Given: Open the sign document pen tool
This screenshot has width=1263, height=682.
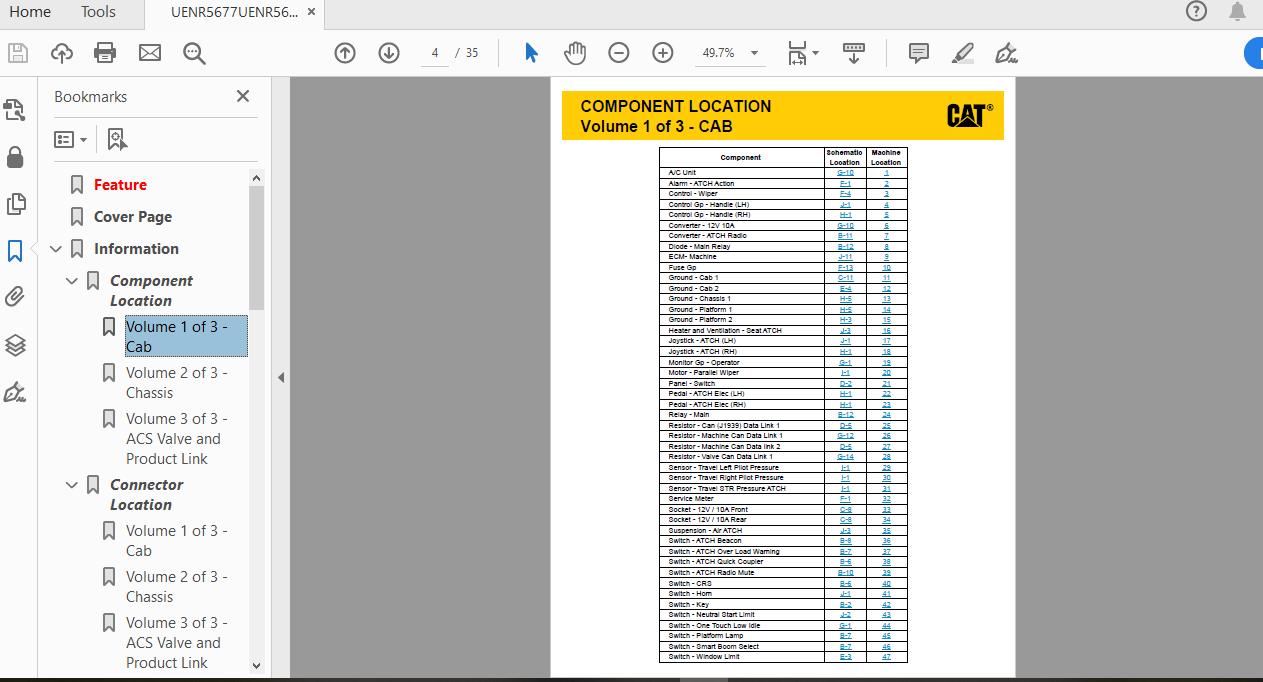Looking at the screenshot, I should tap(1007, 53).
